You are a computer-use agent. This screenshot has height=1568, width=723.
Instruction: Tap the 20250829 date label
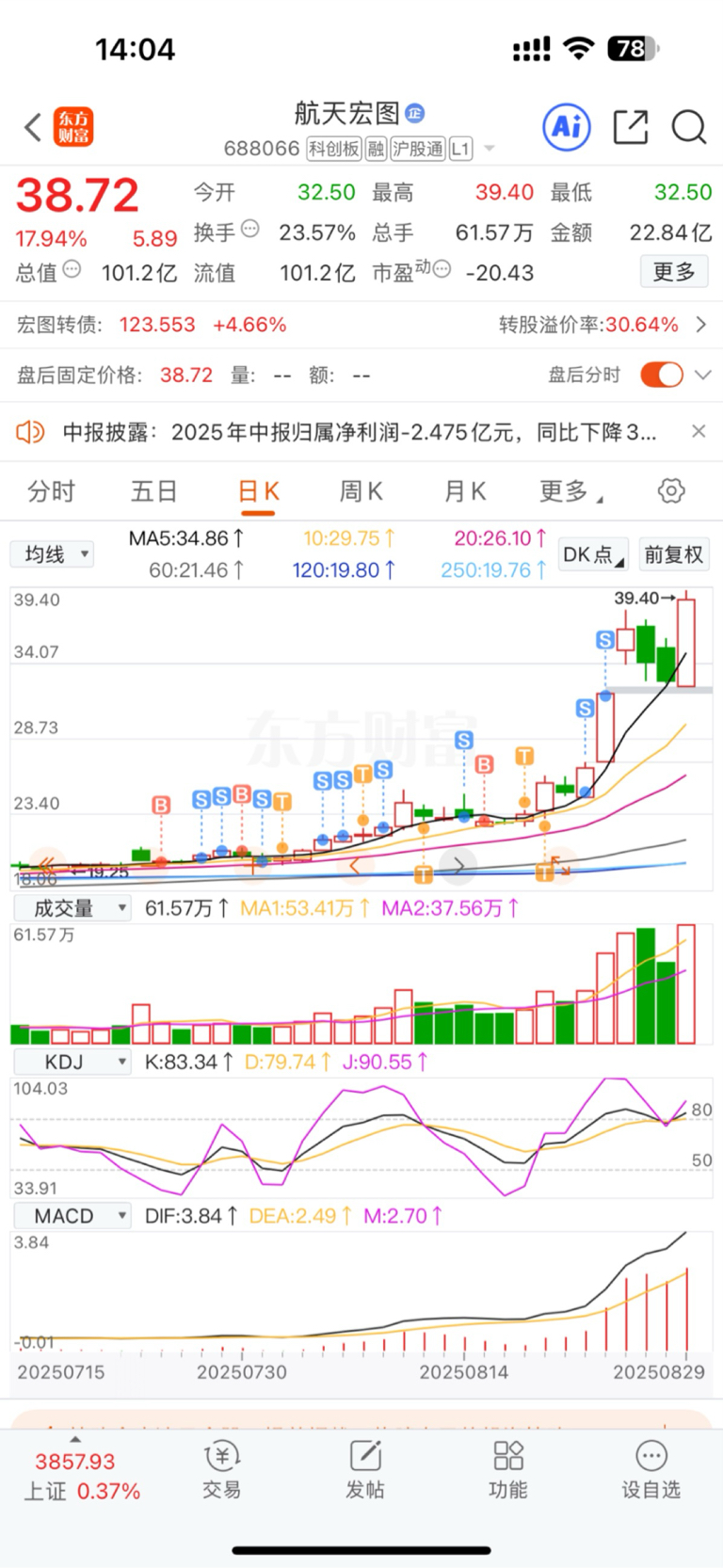[659, 1372]
